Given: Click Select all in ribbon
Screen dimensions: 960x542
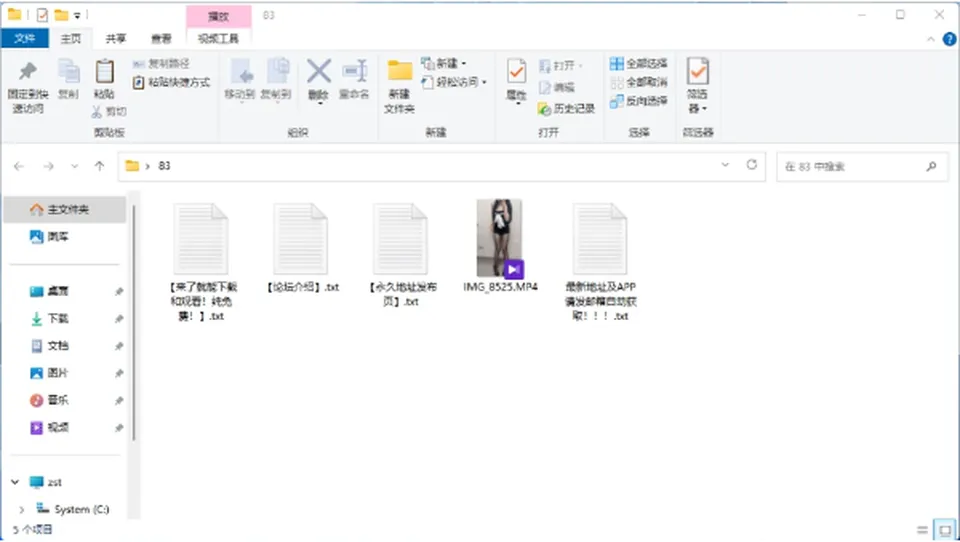Looking at the screenshot, I should click(x=639, y=64).
